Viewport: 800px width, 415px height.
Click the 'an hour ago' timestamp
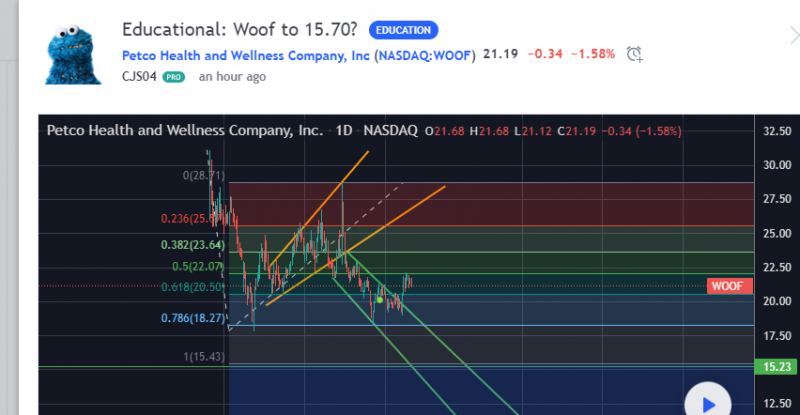231,77
